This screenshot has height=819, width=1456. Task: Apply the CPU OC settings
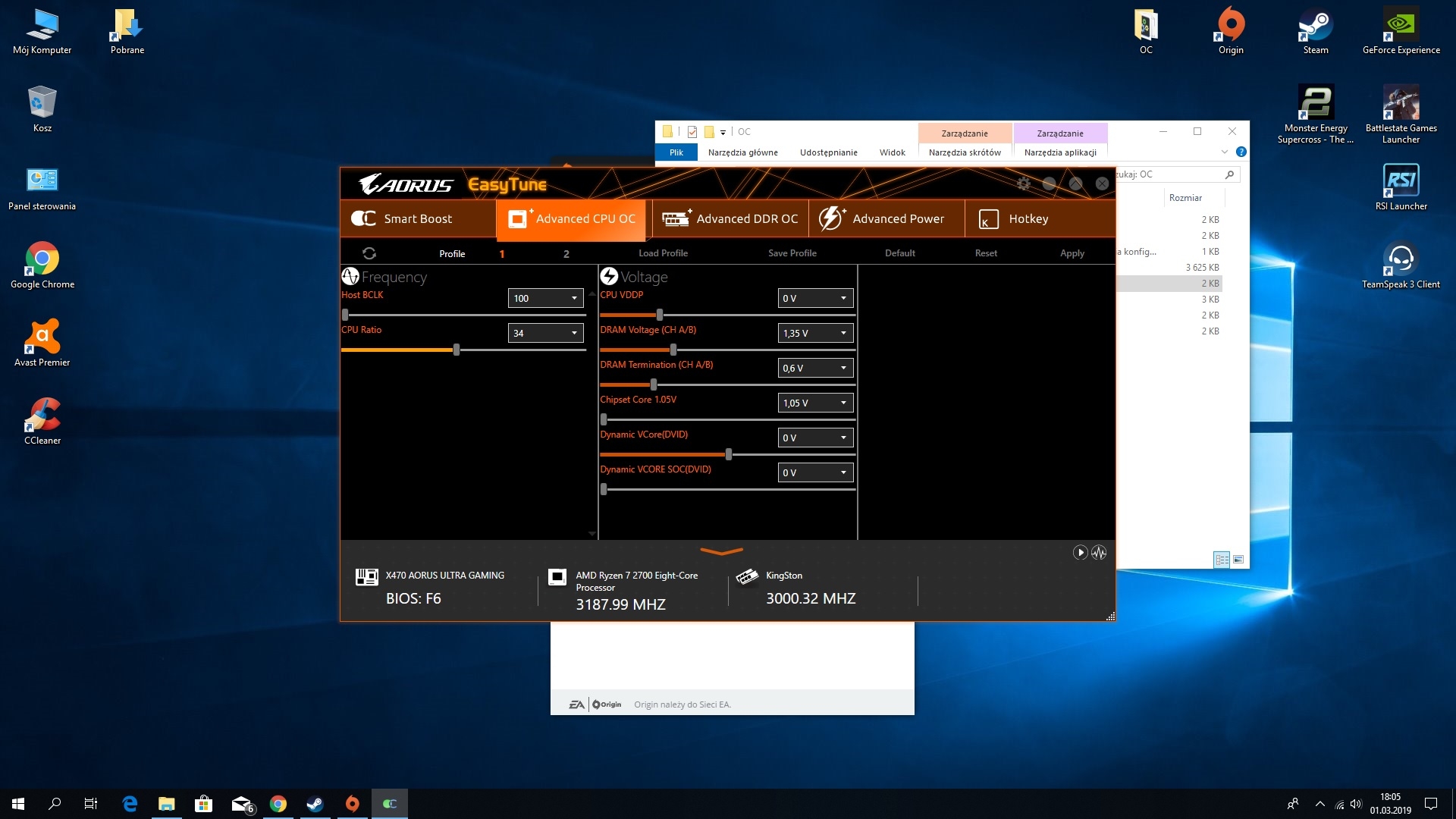(x=1072, y=253)
